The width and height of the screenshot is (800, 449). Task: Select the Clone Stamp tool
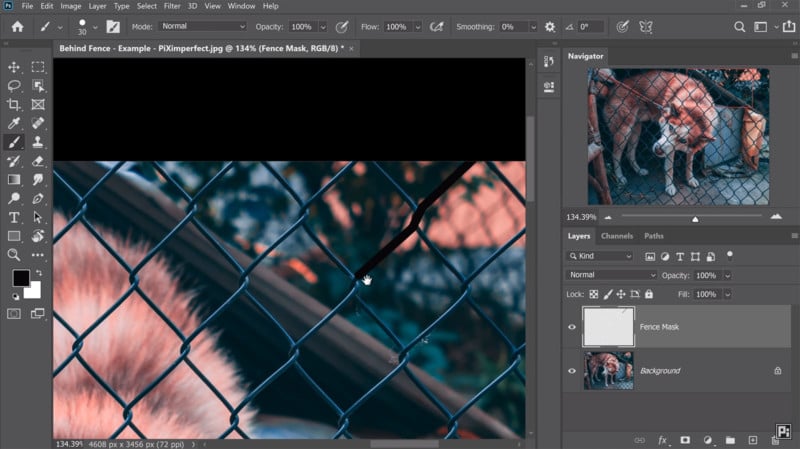coord(38,142)
